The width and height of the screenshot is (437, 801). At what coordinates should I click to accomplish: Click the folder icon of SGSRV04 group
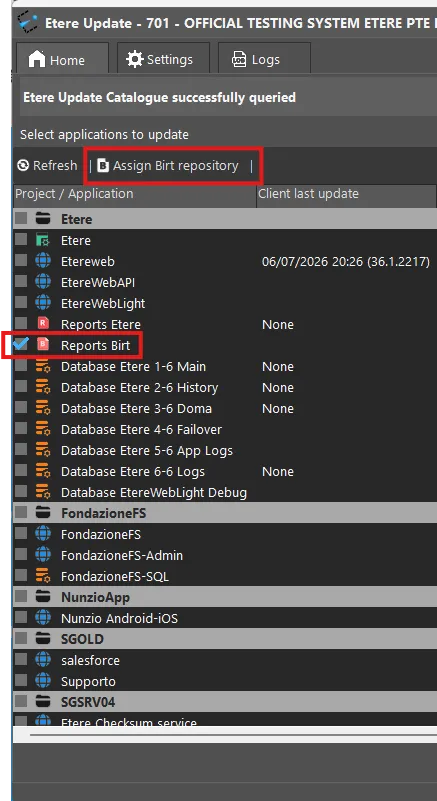(x=43, y=702)
